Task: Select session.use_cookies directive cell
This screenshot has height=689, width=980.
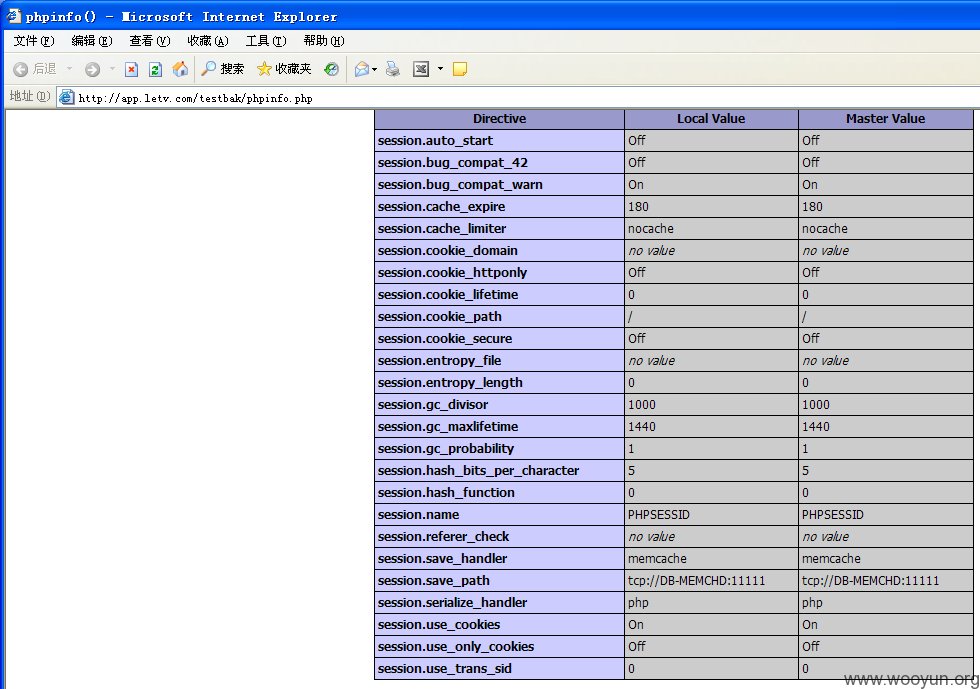Action: (499, 625)
